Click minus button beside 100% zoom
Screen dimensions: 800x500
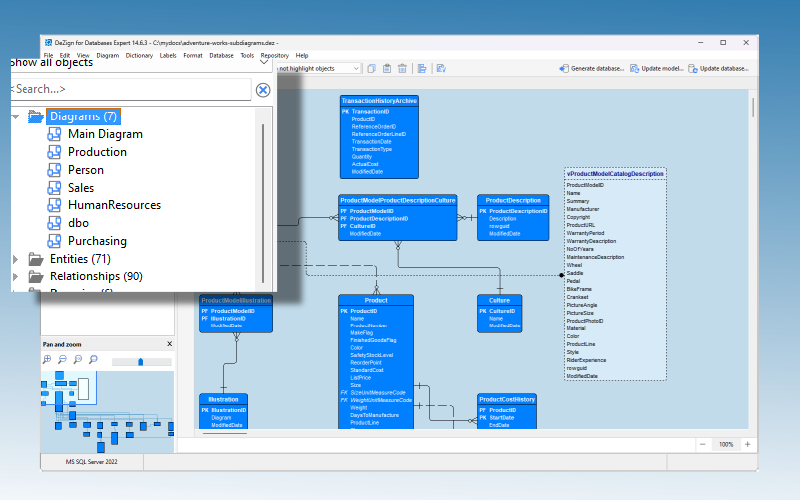(x=703, y=444)
